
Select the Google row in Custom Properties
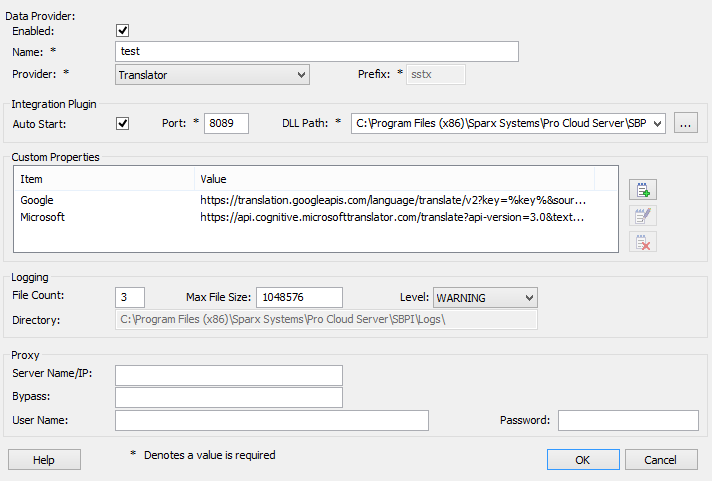coord(37,200)
